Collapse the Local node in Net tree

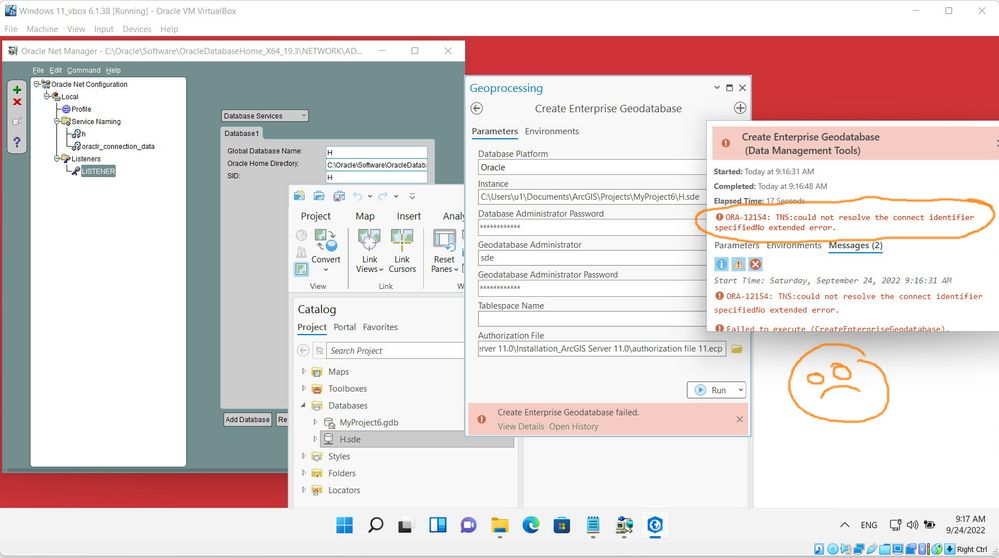point(47,96)
